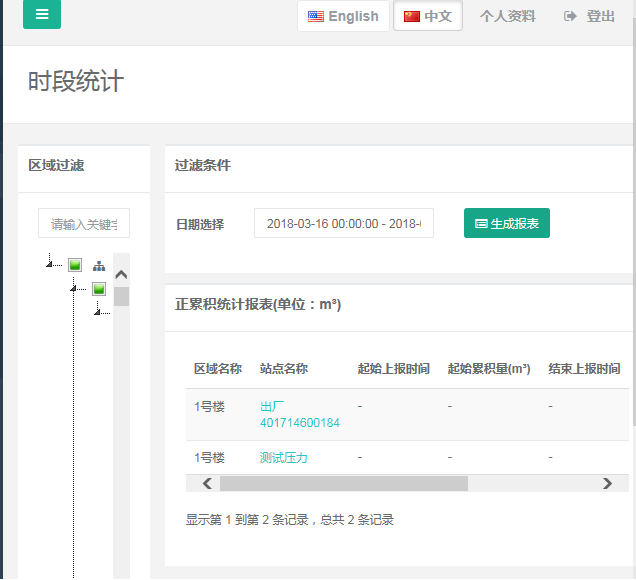Switch language to English
The image size is (636, 580).
(x=343, y=16)
